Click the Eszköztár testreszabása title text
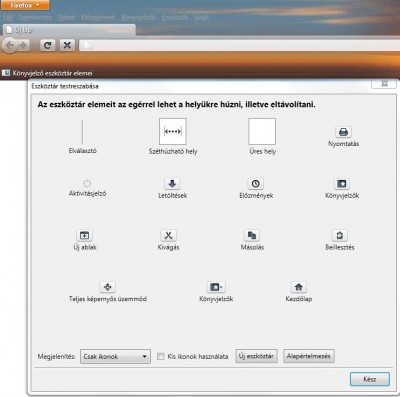 (x=65, y=86)
